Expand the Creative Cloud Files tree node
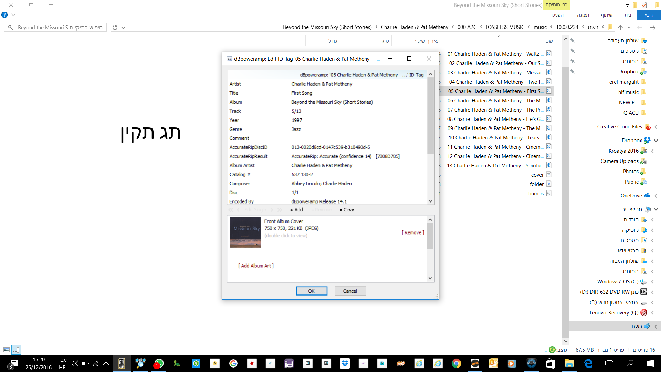The image size is (661, 372). [x=656, y=127]
